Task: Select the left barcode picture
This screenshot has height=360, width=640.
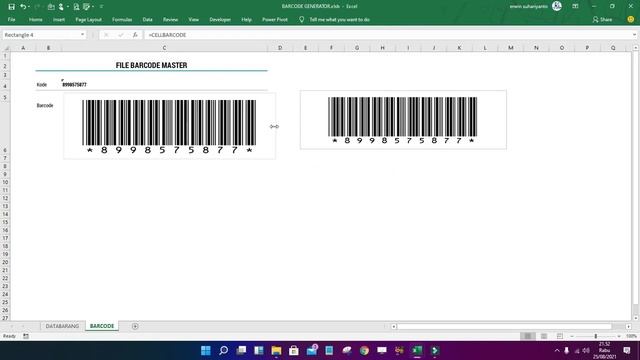Action: (169, 126)
